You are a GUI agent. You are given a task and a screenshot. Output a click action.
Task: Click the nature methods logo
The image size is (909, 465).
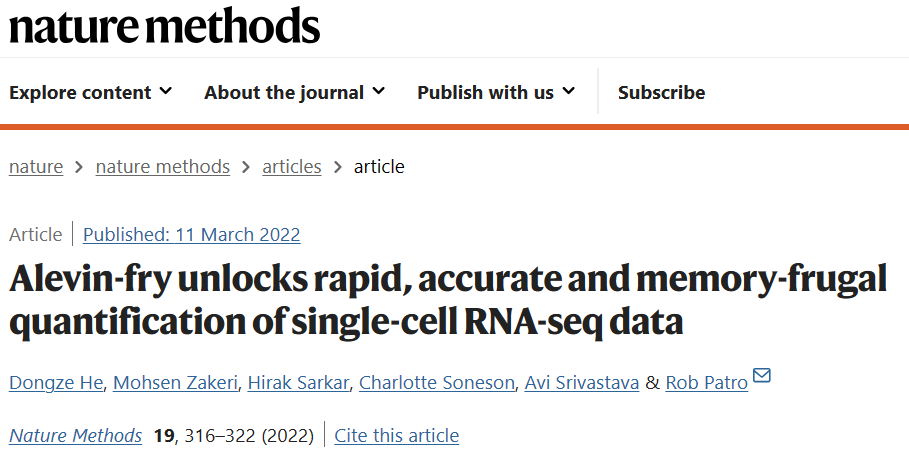(x=165, y=26)
